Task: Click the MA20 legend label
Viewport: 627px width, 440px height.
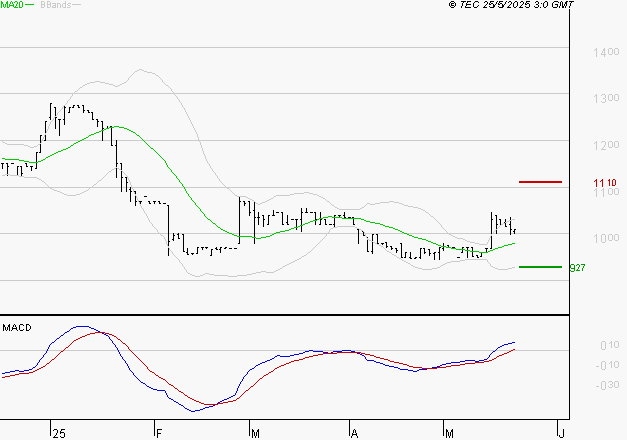Action: [12, 4]
